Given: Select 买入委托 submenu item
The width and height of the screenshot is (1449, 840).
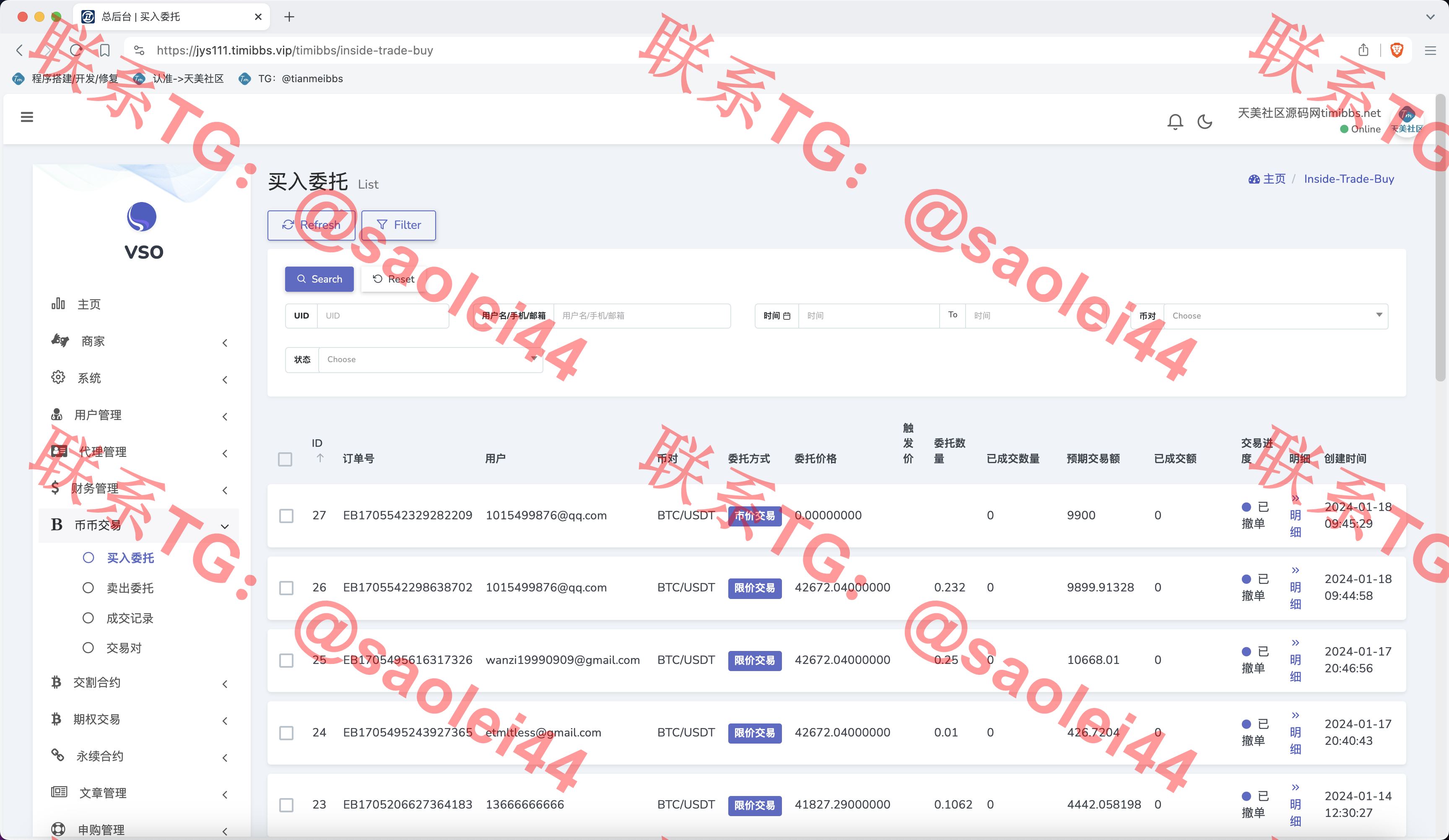Looking at the screenshot, I should (130, 558).
